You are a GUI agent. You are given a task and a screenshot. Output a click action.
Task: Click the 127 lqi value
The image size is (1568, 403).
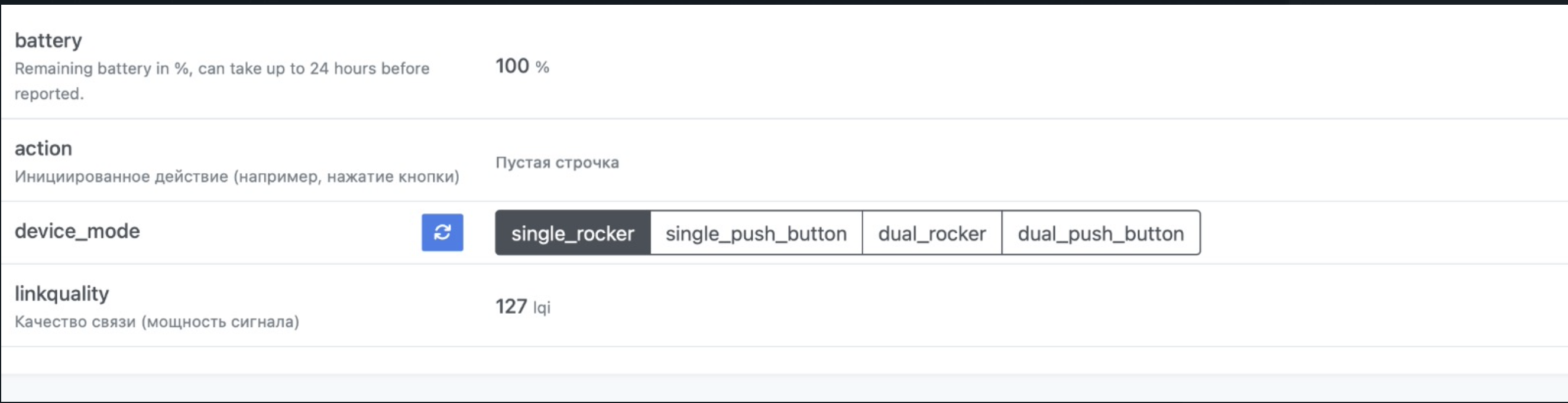pos(523,307)
